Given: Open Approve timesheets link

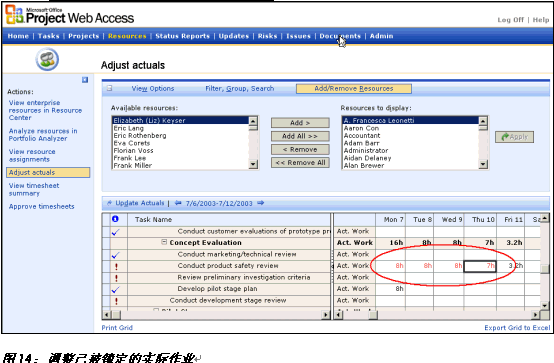Looking at the screenshot, I should [41, 206].
